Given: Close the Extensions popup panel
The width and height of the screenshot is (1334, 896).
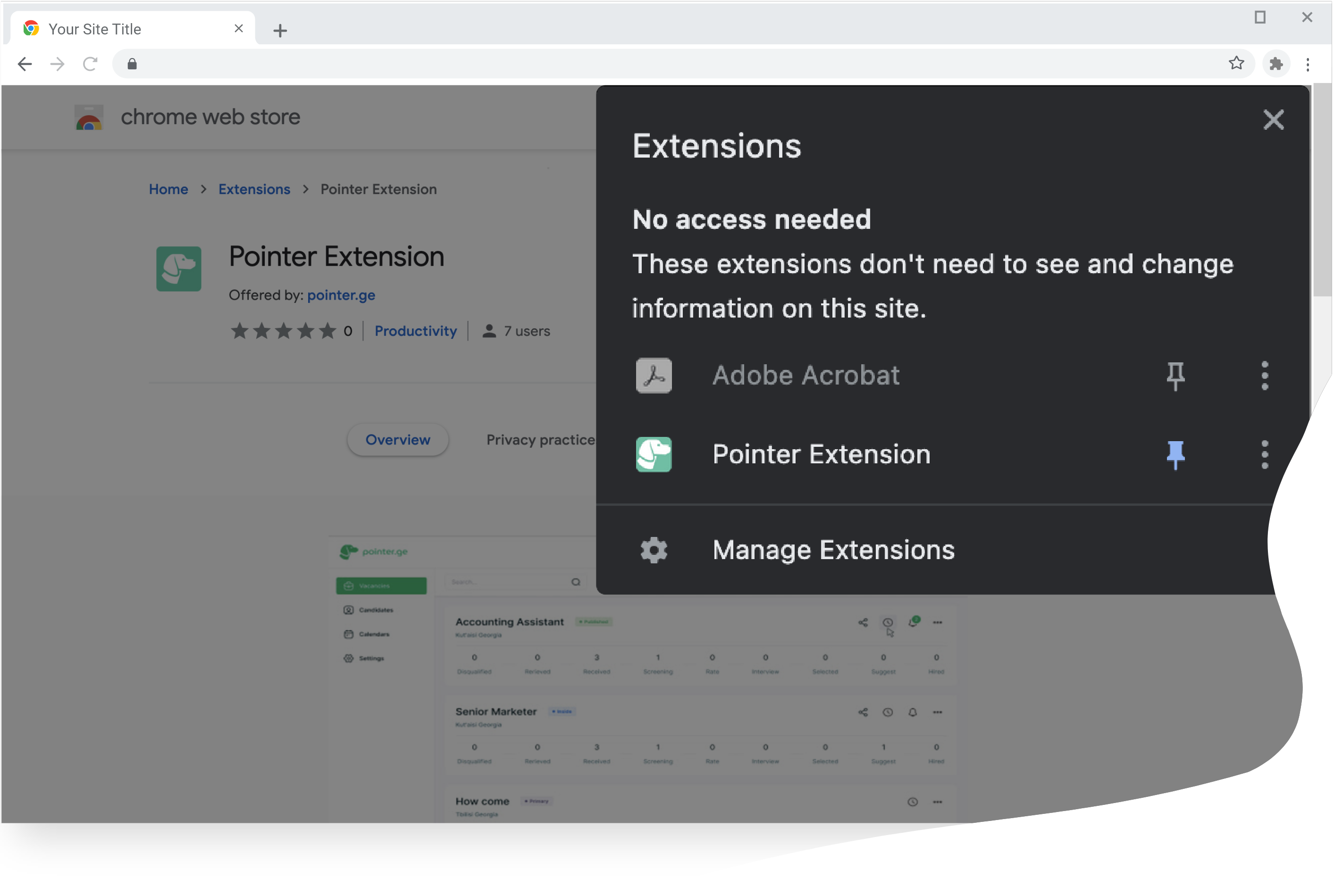Looking at the screenshot, I should point(1275,120).
